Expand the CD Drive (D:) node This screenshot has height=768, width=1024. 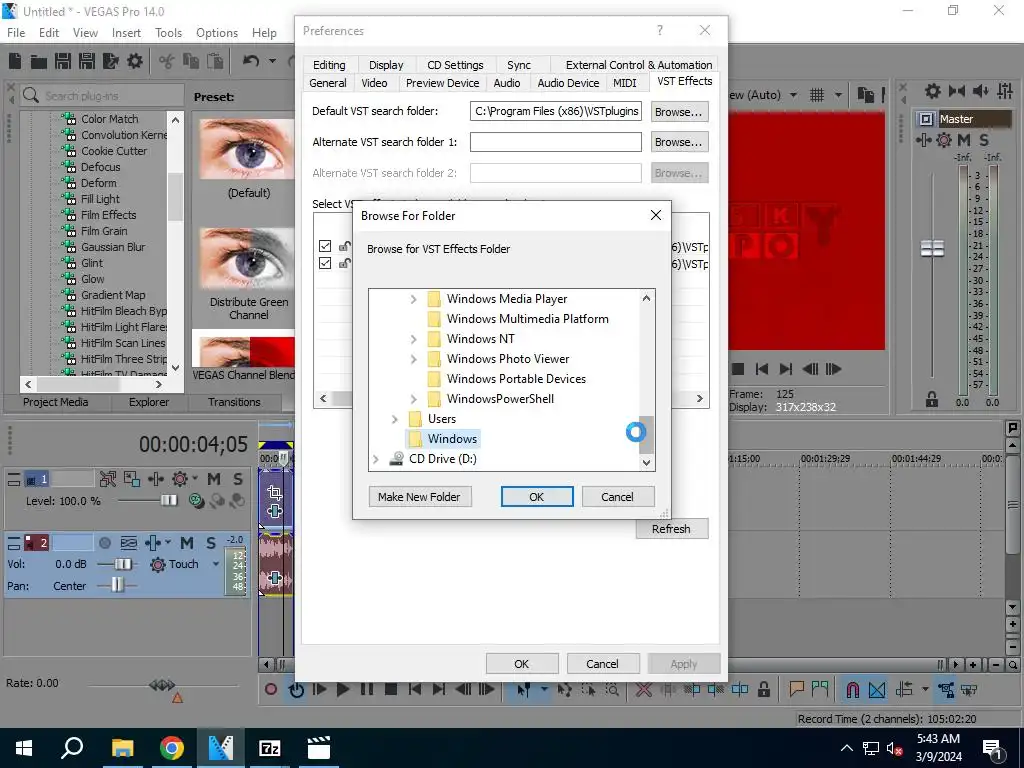[x=376, y=459]
